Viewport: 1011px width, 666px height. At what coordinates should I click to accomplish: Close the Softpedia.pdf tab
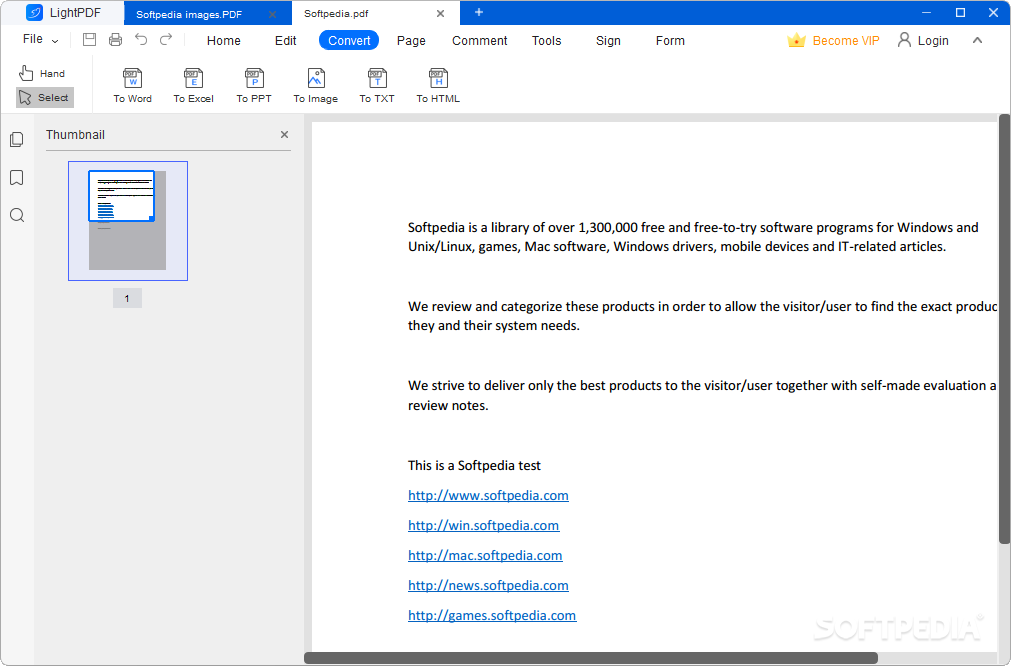point(440,13)
